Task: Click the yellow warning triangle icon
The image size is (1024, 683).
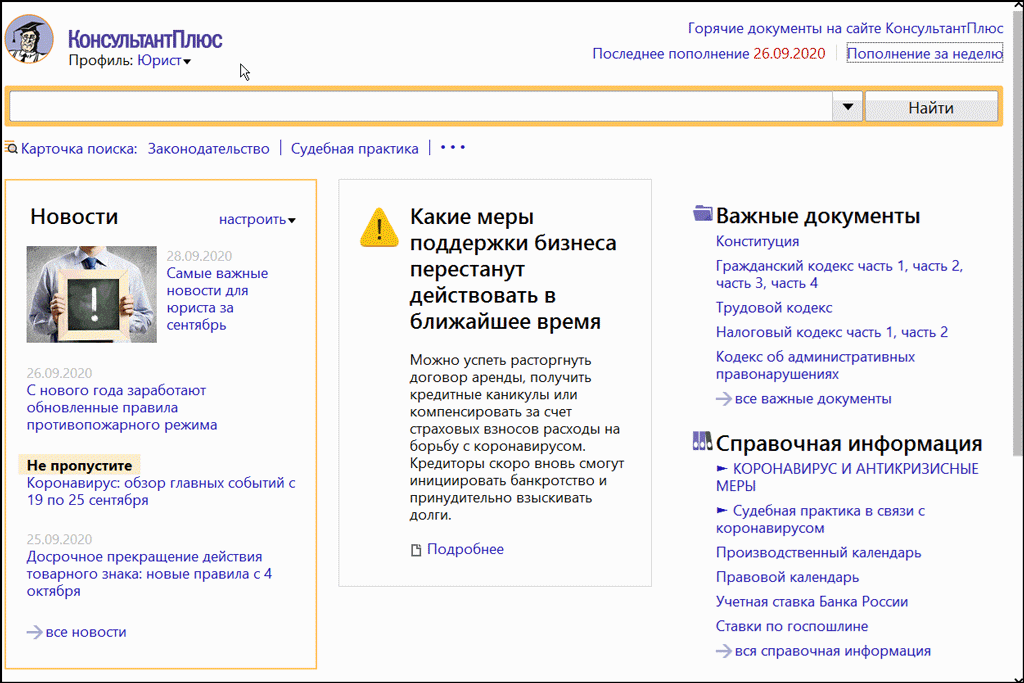Action: [x=379, y=227]
